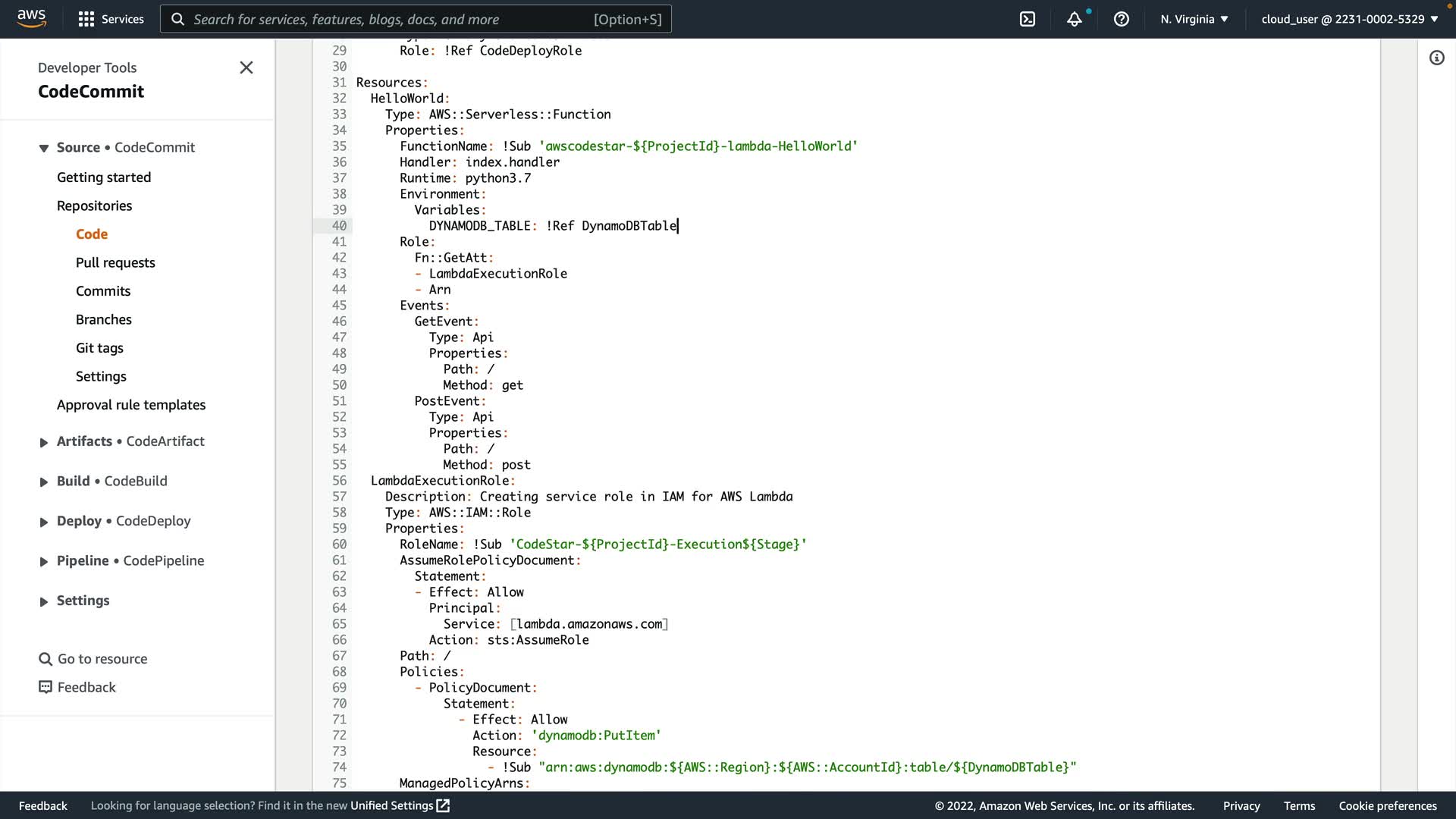Click Cookie preferences in footer
The width and height of the screenshot is (1456, 819).
(1387, 805)
